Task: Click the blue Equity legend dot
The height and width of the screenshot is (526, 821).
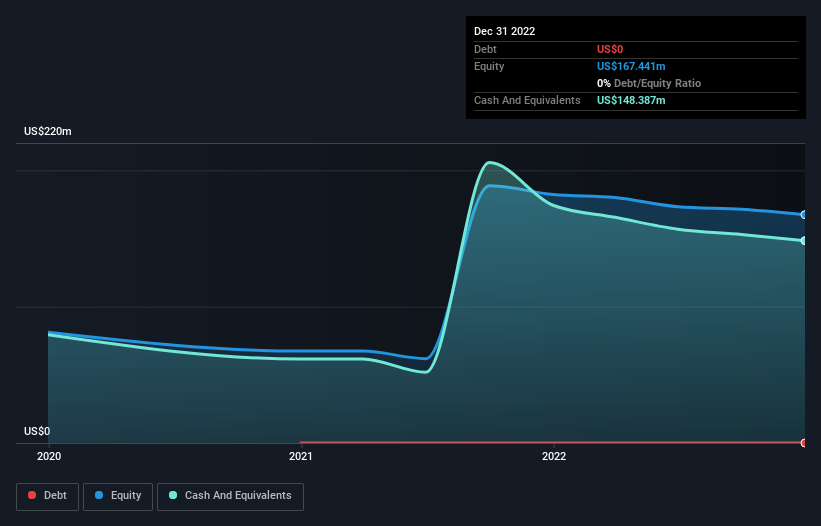Action: [x=99, y=495]
